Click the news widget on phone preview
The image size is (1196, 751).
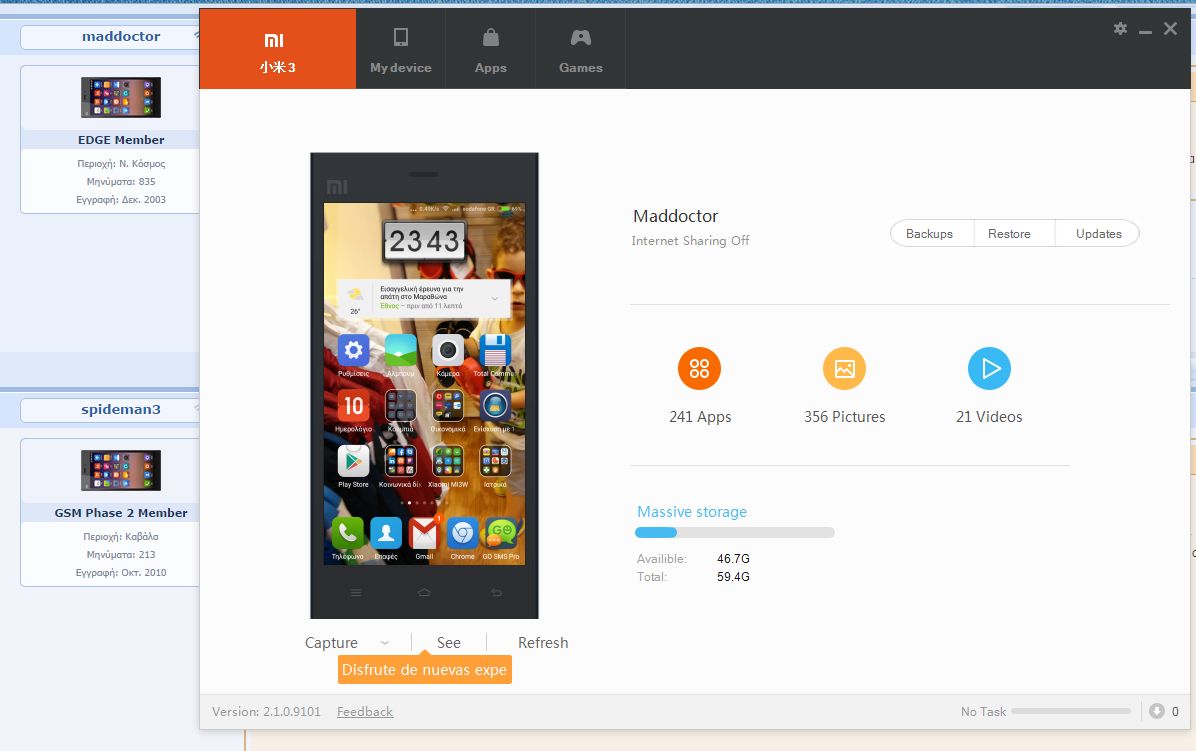pyautogui.click(x=424, y=298)
